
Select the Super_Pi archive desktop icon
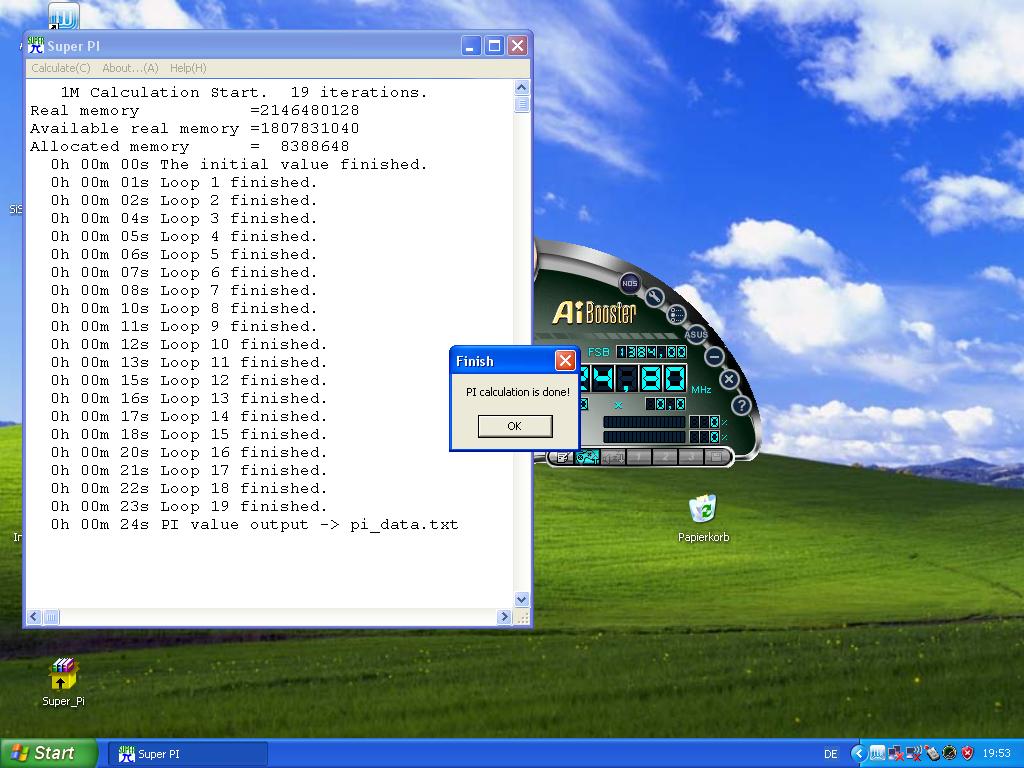63,675
